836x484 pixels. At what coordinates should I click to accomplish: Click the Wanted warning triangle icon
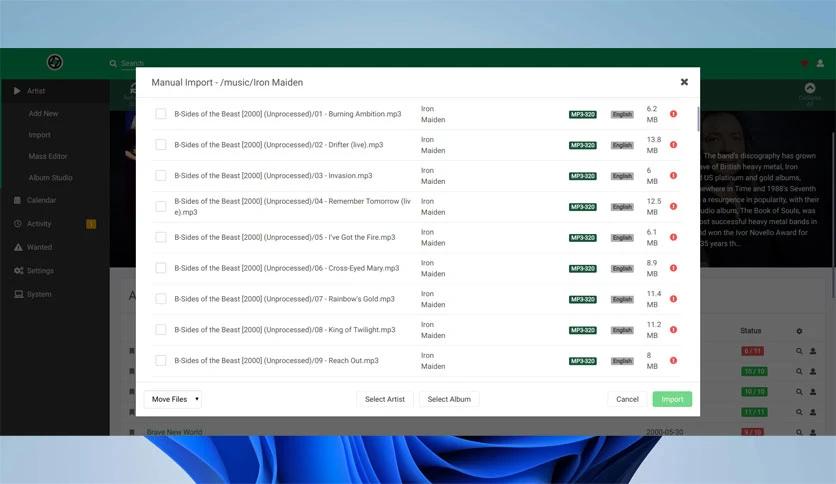pyautogui.click(x=18, y=247)
